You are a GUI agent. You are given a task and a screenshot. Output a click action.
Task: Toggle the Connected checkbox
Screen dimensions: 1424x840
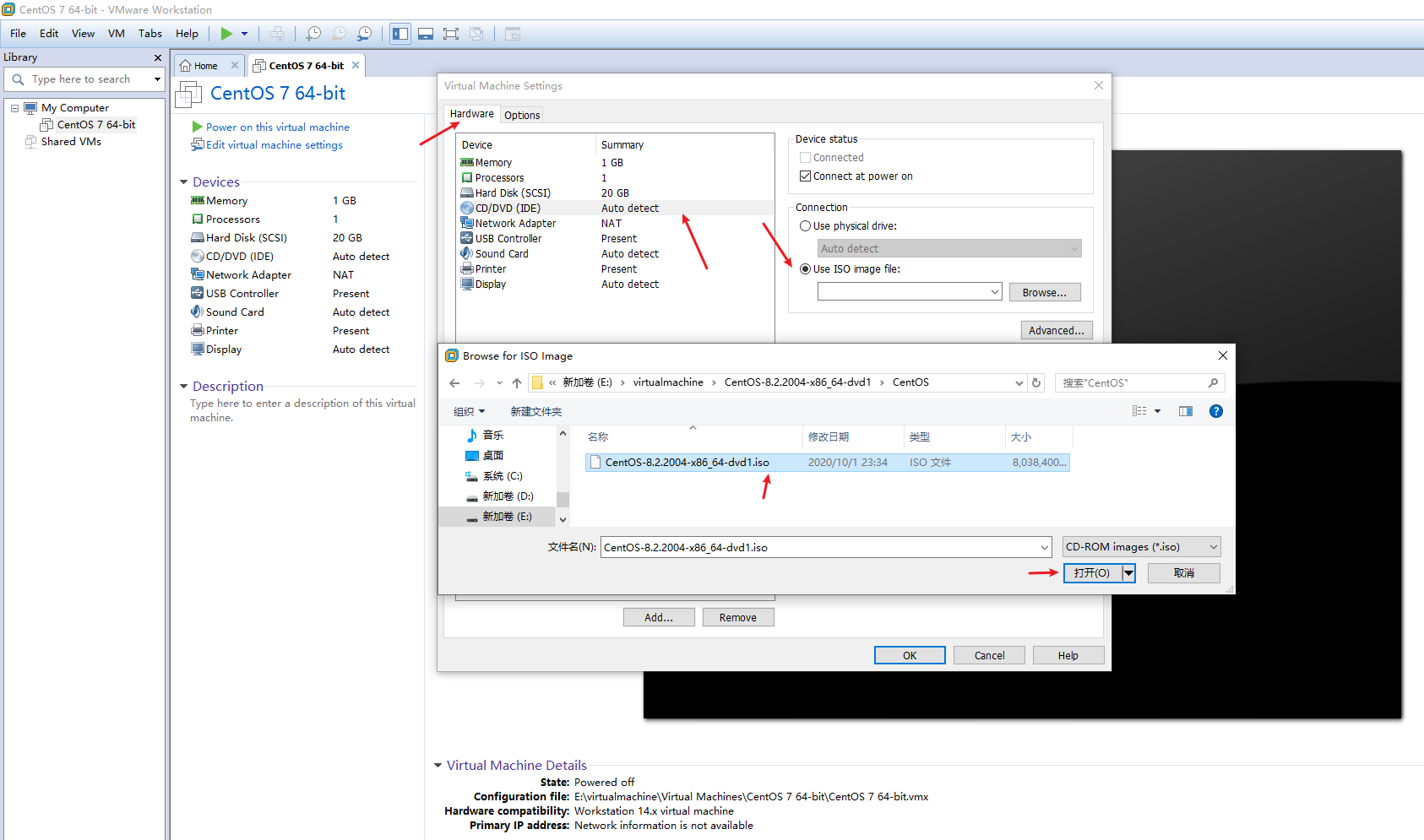[x=805, y=158]
